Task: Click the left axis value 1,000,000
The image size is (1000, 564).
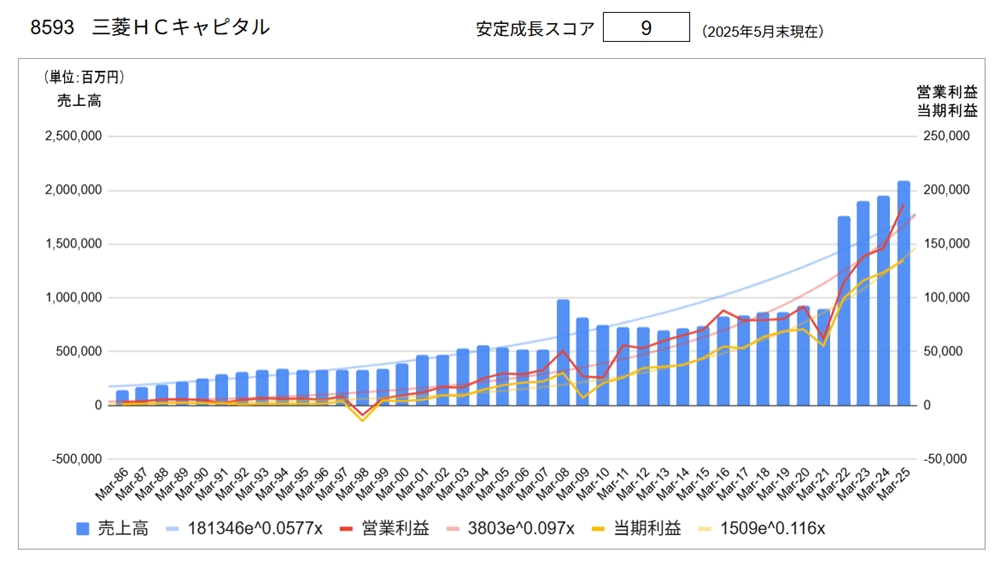Action: tap(73, 298)
